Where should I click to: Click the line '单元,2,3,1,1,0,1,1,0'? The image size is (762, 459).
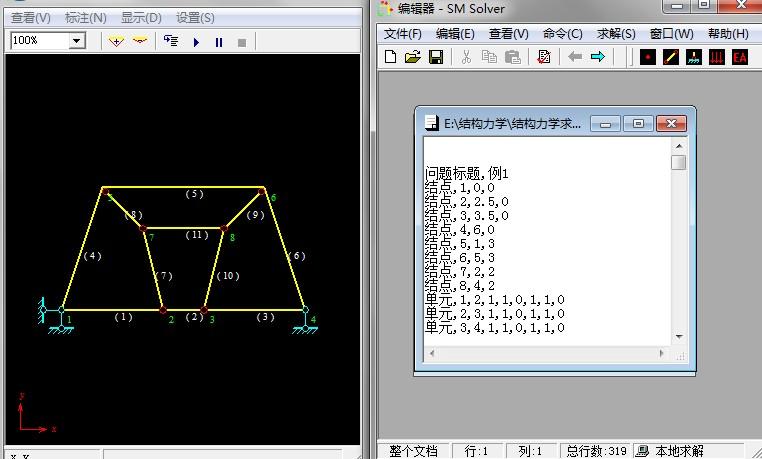click(x=495, y=314)
